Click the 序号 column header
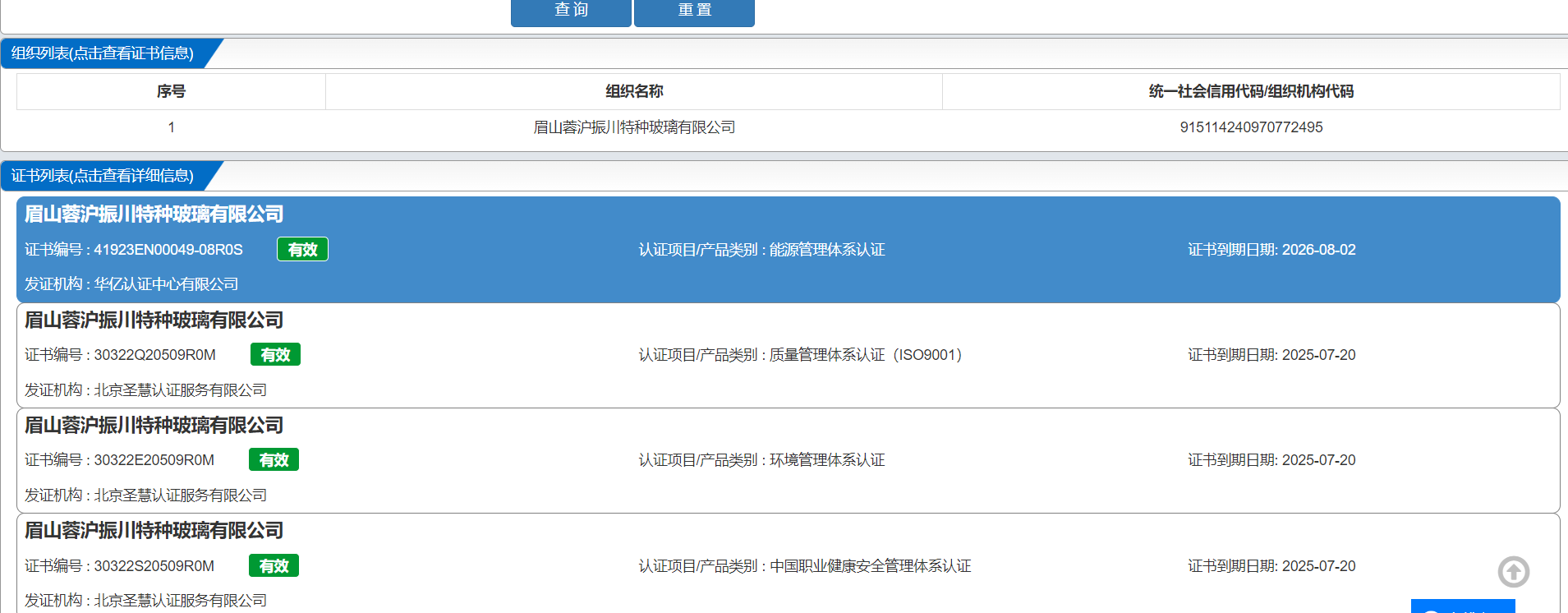Screen dimensions: 1568x613 pos(171,91)
